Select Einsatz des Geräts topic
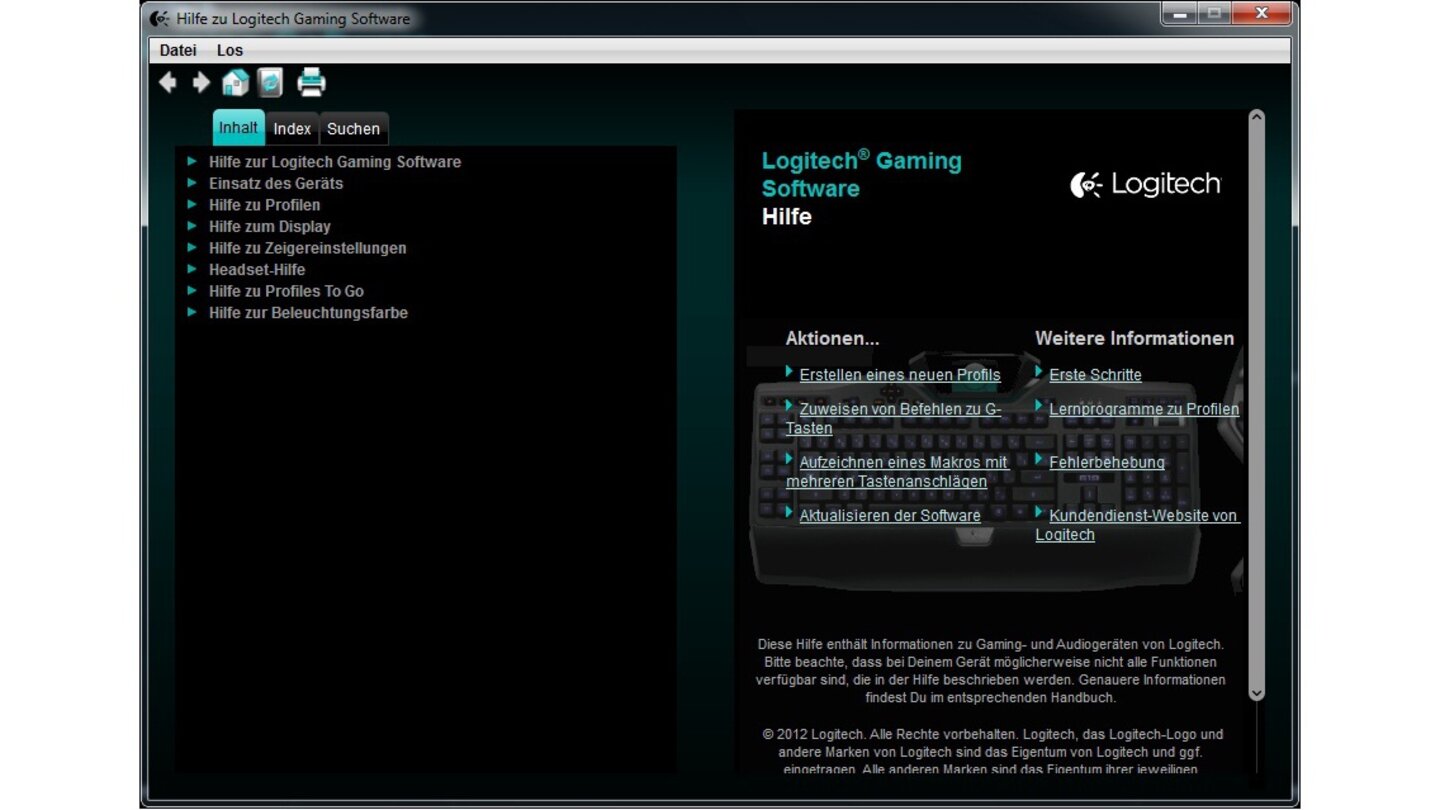This screenshot has height=810, width=1440. 276,183
